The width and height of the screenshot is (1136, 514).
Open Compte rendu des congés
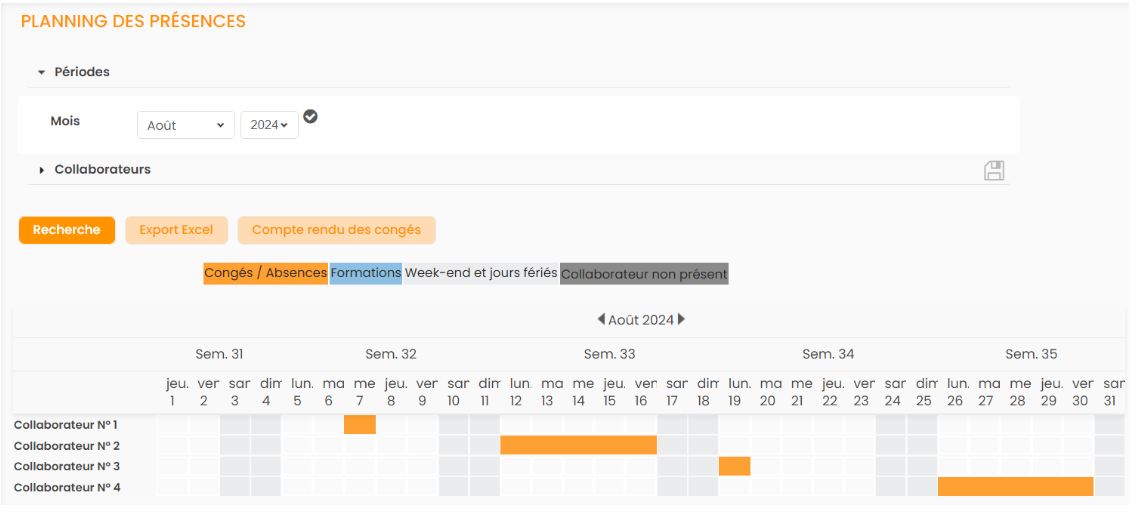(336, 230)
